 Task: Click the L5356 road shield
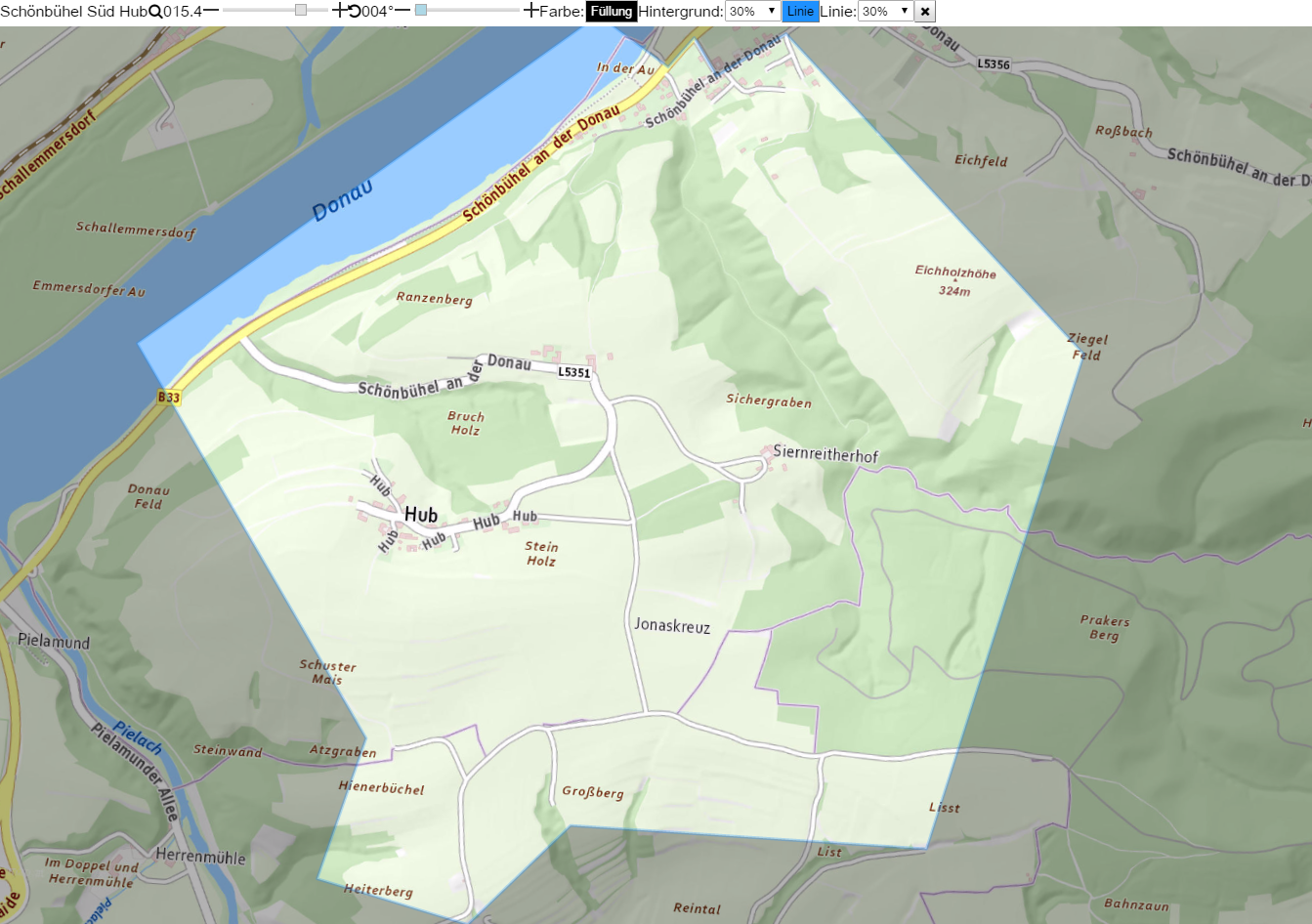(994, 64)
